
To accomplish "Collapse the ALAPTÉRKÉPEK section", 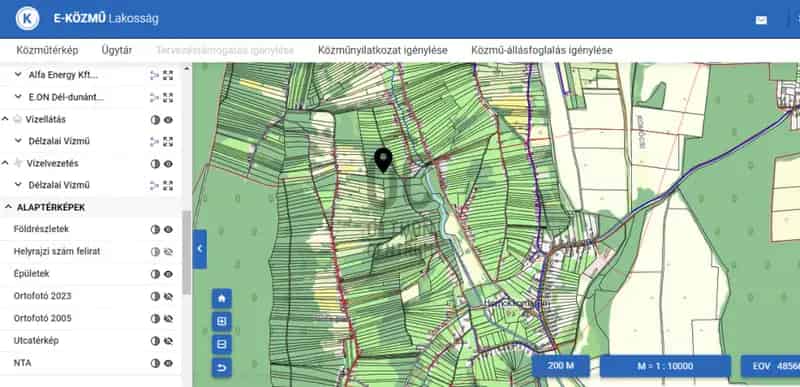I will point(8,208).
